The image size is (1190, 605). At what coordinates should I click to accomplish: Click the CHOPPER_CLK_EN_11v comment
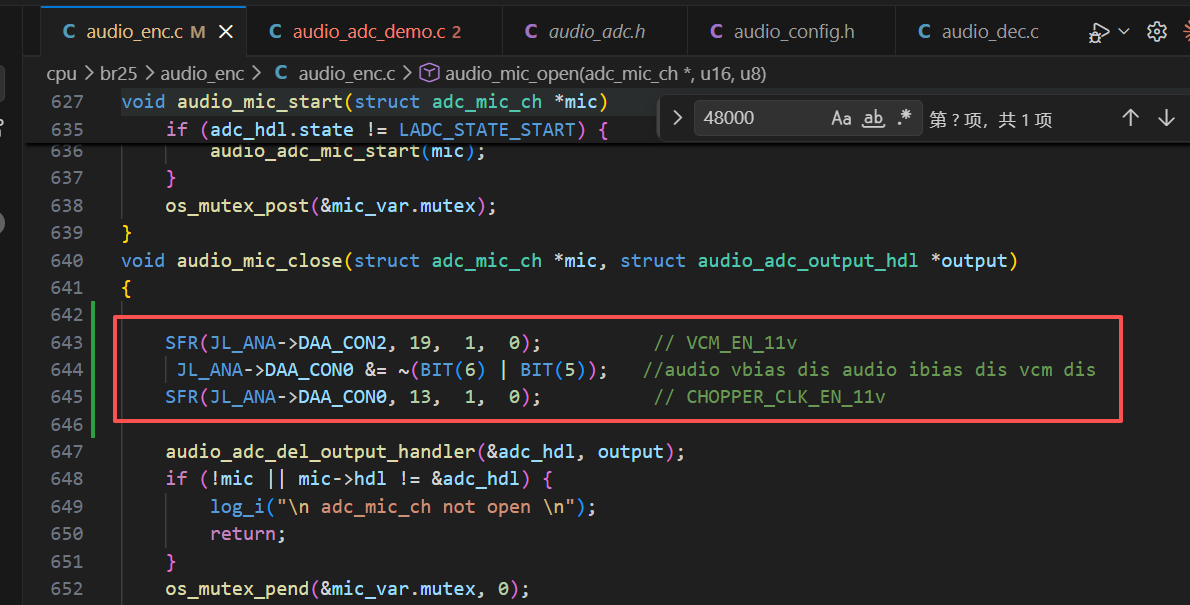click(x=770, y=397)
